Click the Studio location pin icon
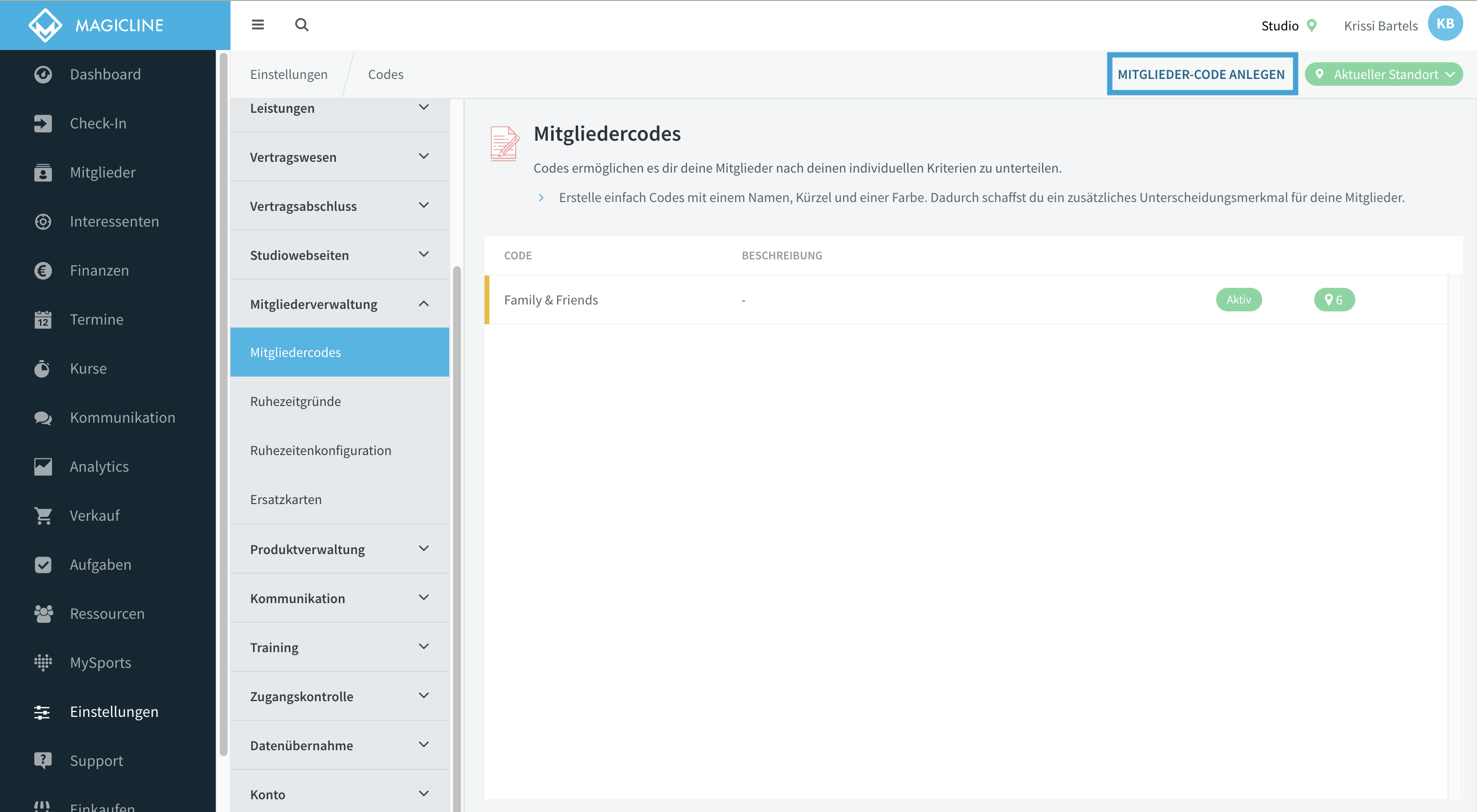 click(1311, 26)
